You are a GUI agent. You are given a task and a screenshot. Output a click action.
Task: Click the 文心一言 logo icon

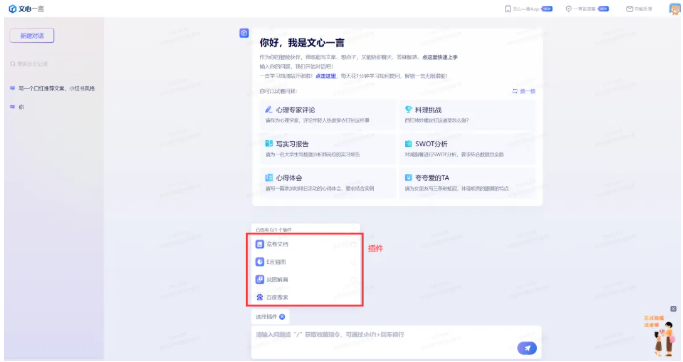12,9
